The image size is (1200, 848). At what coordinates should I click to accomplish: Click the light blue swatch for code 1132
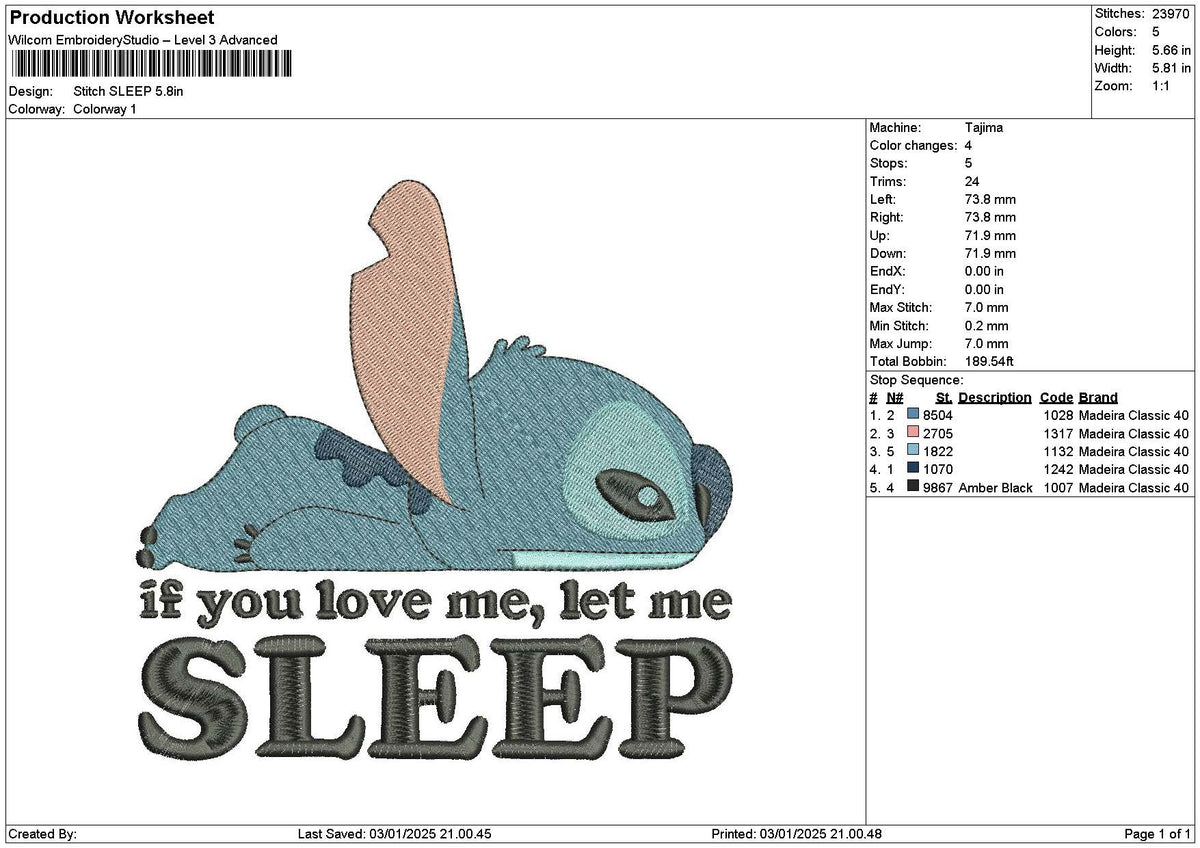click(x=913, y=451)
